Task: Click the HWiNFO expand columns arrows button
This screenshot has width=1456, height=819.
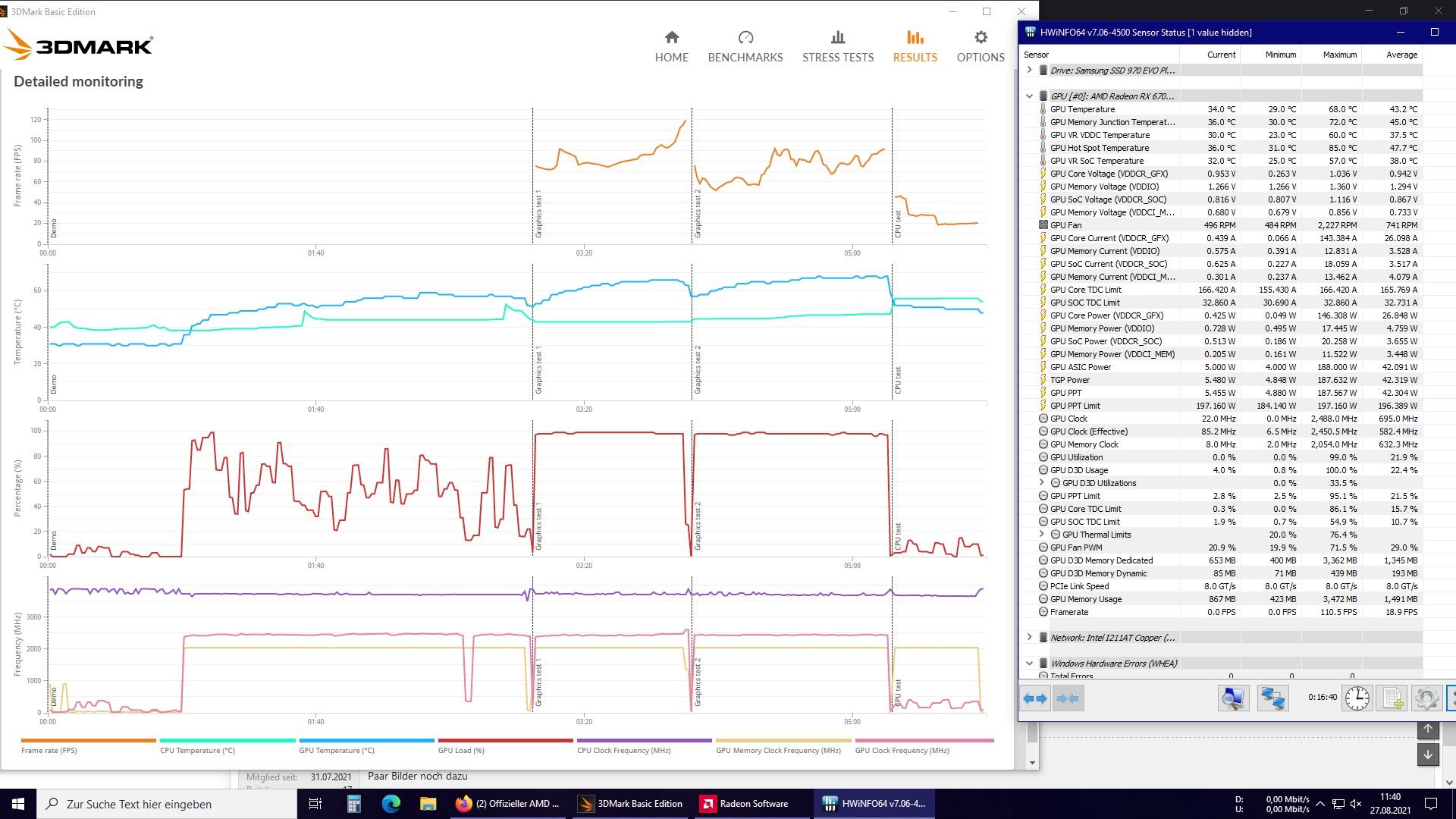Action: [1035, 698]
